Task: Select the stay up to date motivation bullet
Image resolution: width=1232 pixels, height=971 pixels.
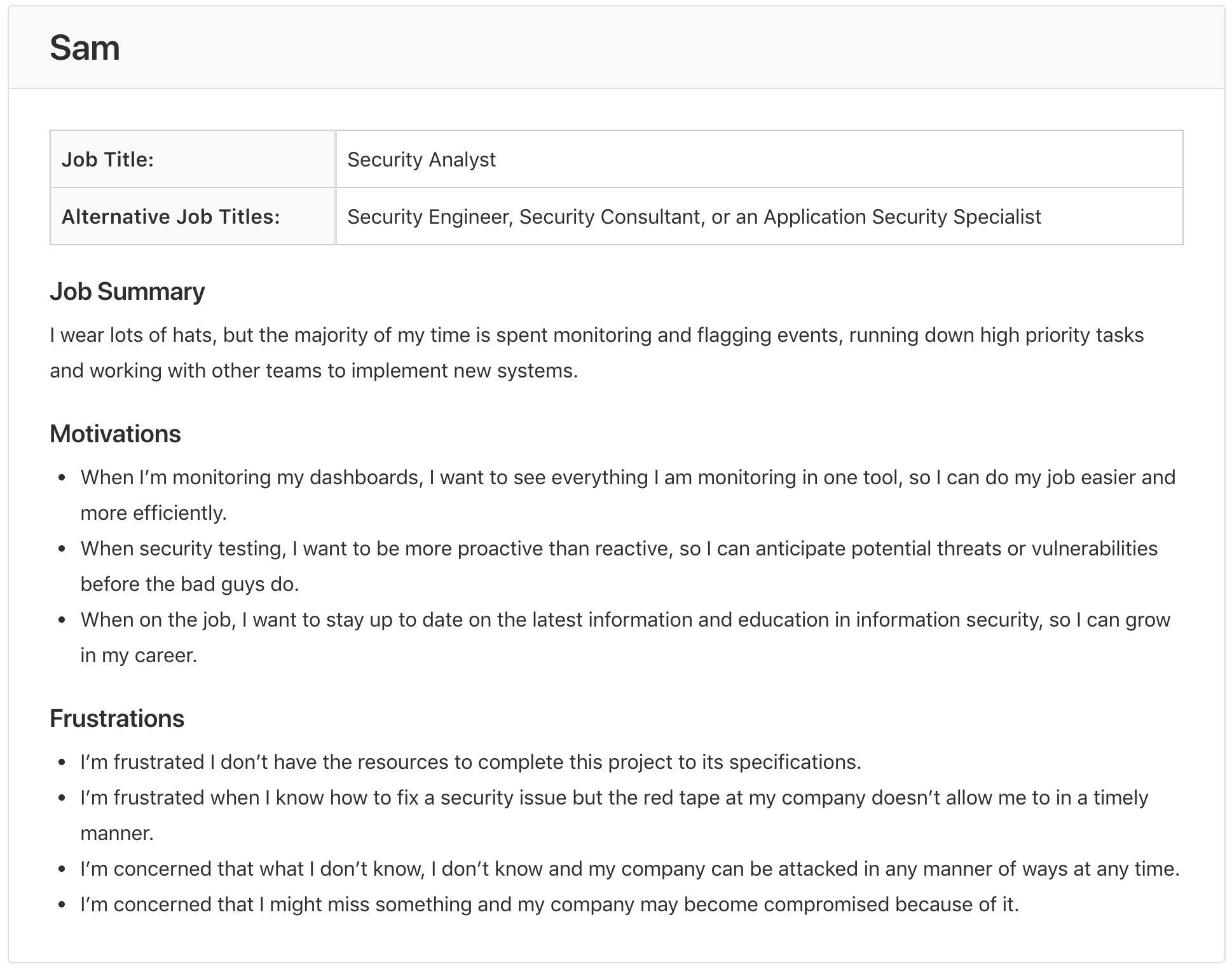Action: coord(624,637)
